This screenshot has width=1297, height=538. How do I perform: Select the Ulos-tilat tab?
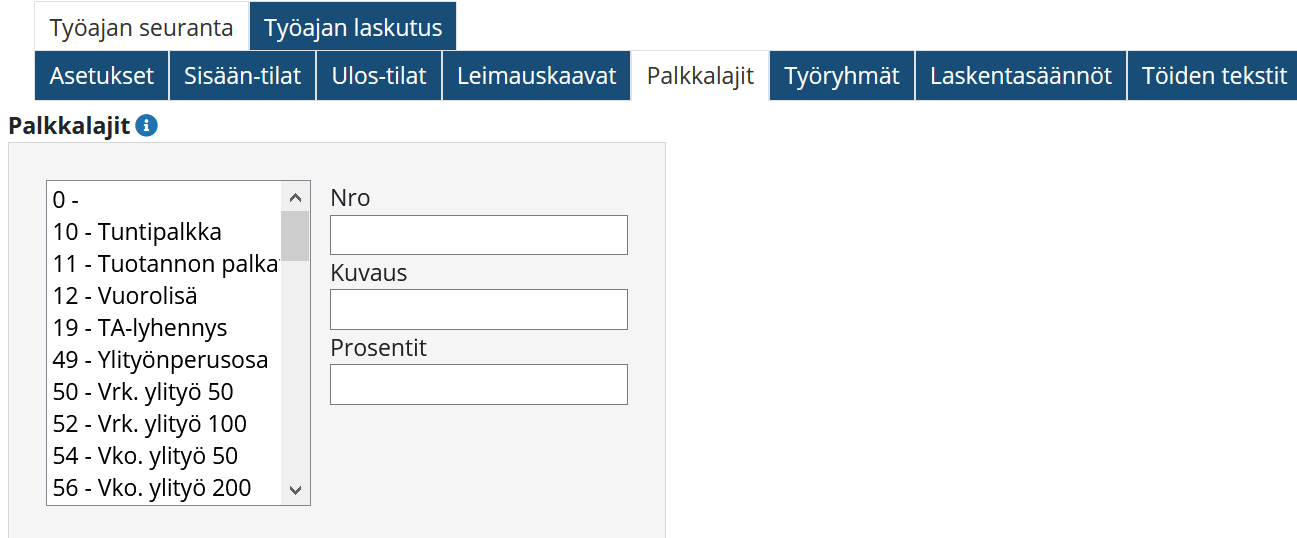tap(380, 76)
